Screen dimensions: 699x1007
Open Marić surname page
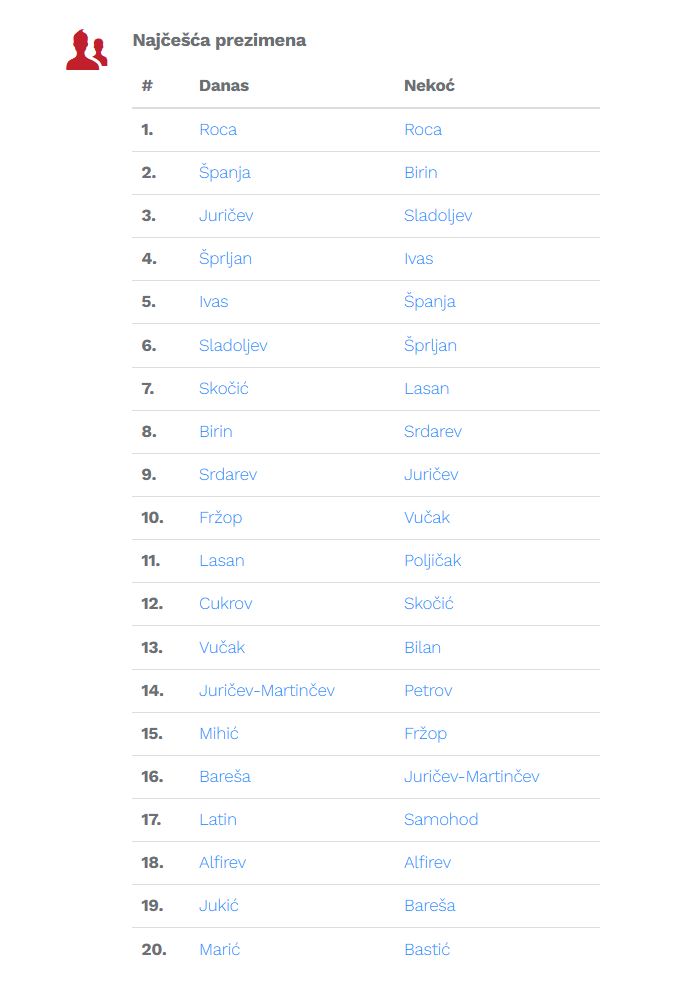pos(219,949)
